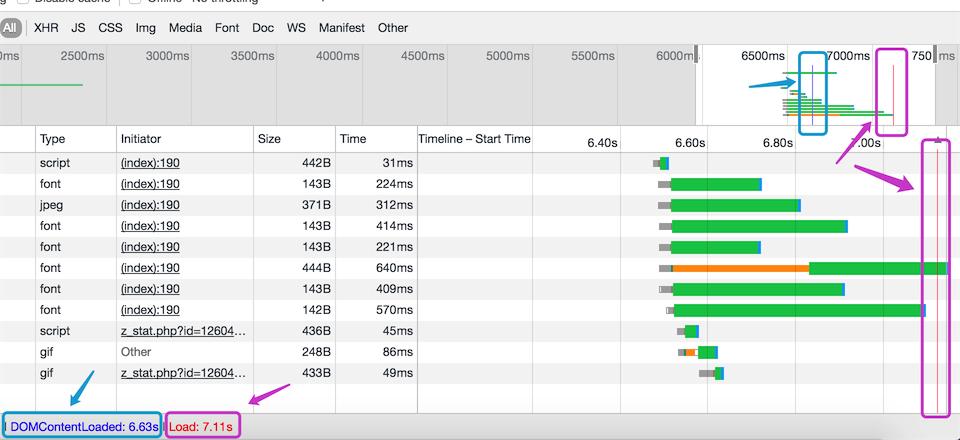960x440 pixels.
Task: Open the jpeg row's (index):190 initiator link
Action: 150,205
